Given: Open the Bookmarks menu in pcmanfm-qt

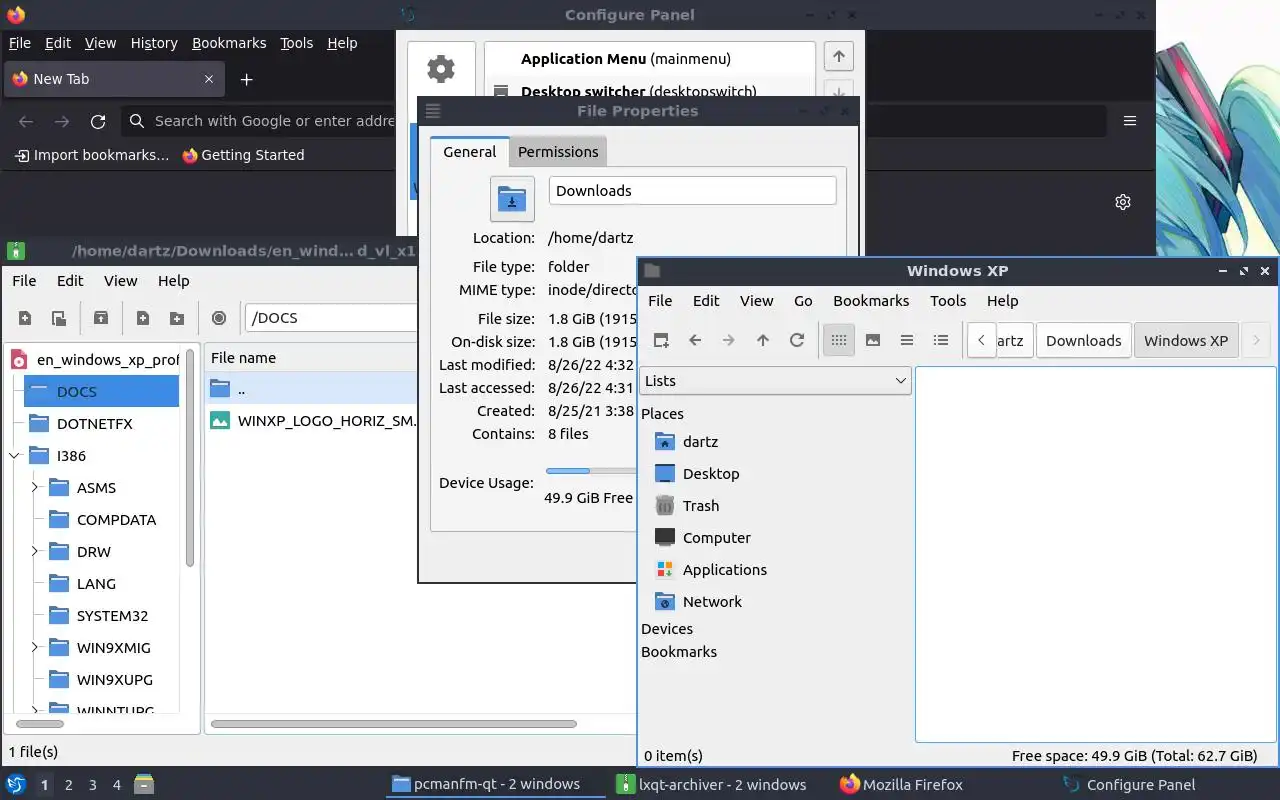Looking at the screenshot, I should click(871, 301).
